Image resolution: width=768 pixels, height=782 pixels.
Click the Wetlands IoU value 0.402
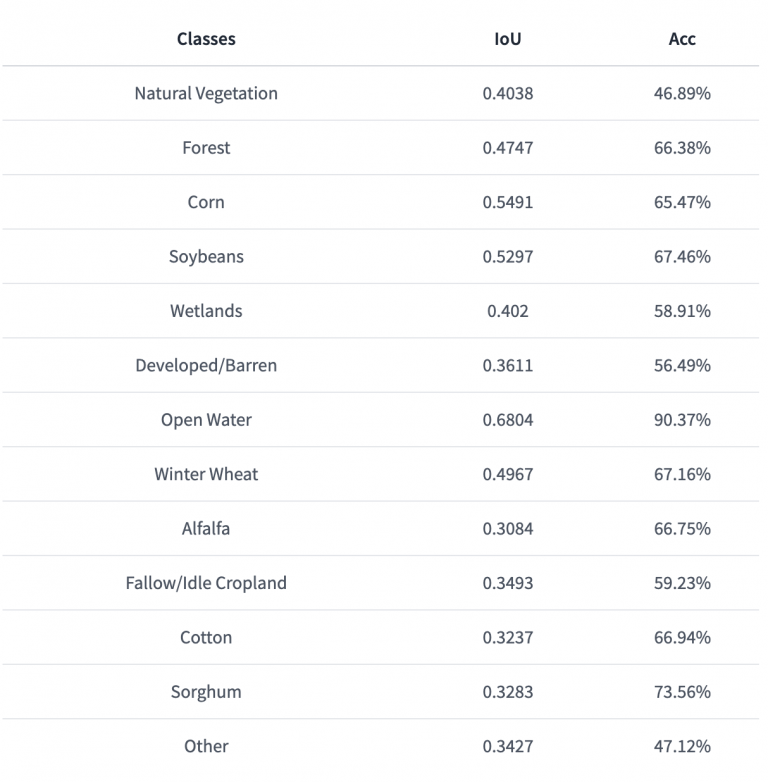coord(508,311)
